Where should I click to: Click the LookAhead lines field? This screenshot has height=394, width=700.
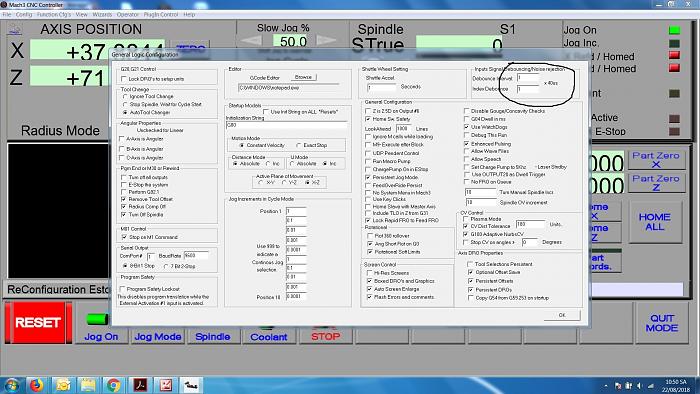(x=404, y=129)
